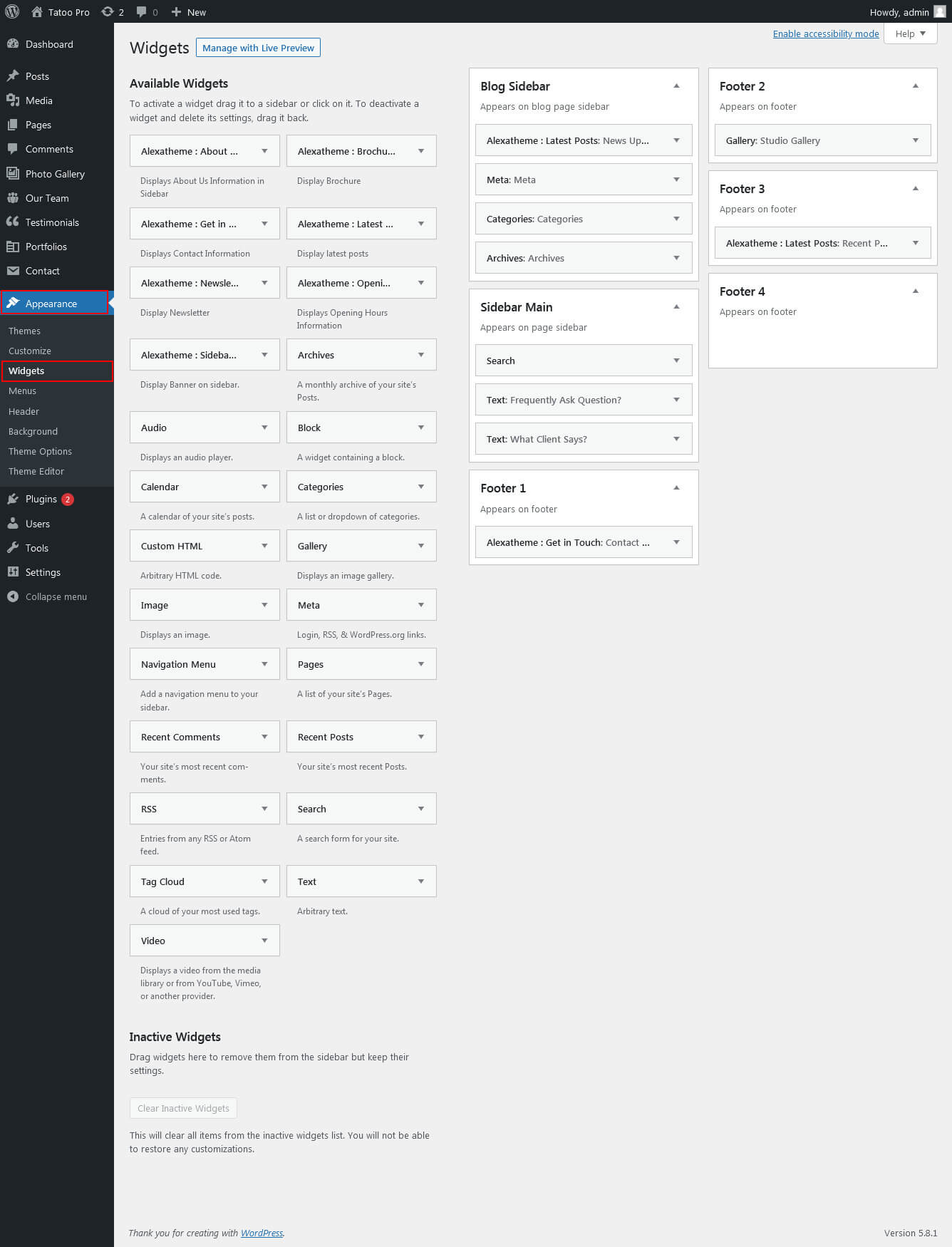This screenshot has width=952, height=1247.
Task: Click the Collapse menu arrow icon
Action: [13, 596]
